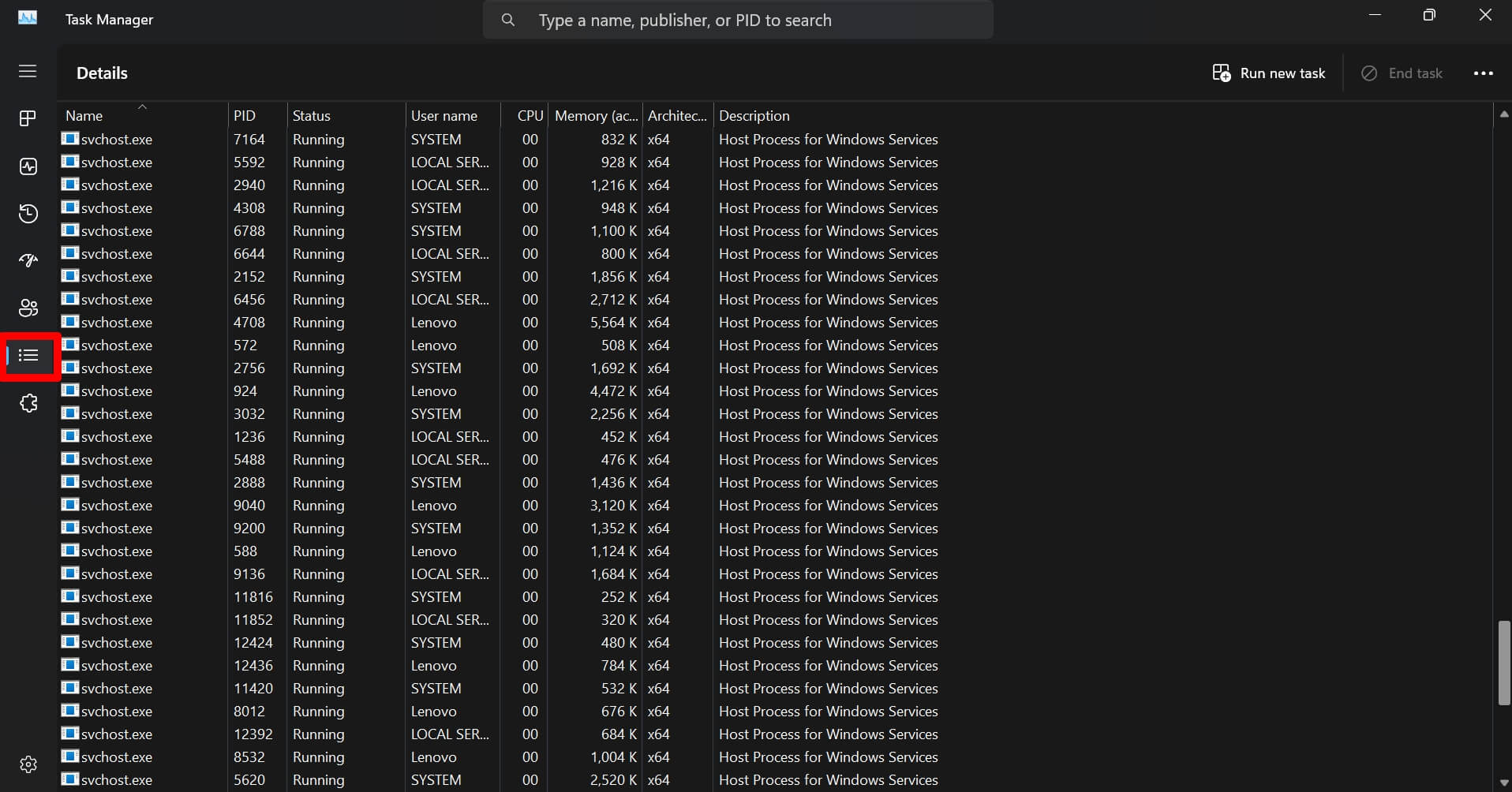
Task: Open the More options ellipsis menu
Action: pyautogui.click(x=1483, y=73)
